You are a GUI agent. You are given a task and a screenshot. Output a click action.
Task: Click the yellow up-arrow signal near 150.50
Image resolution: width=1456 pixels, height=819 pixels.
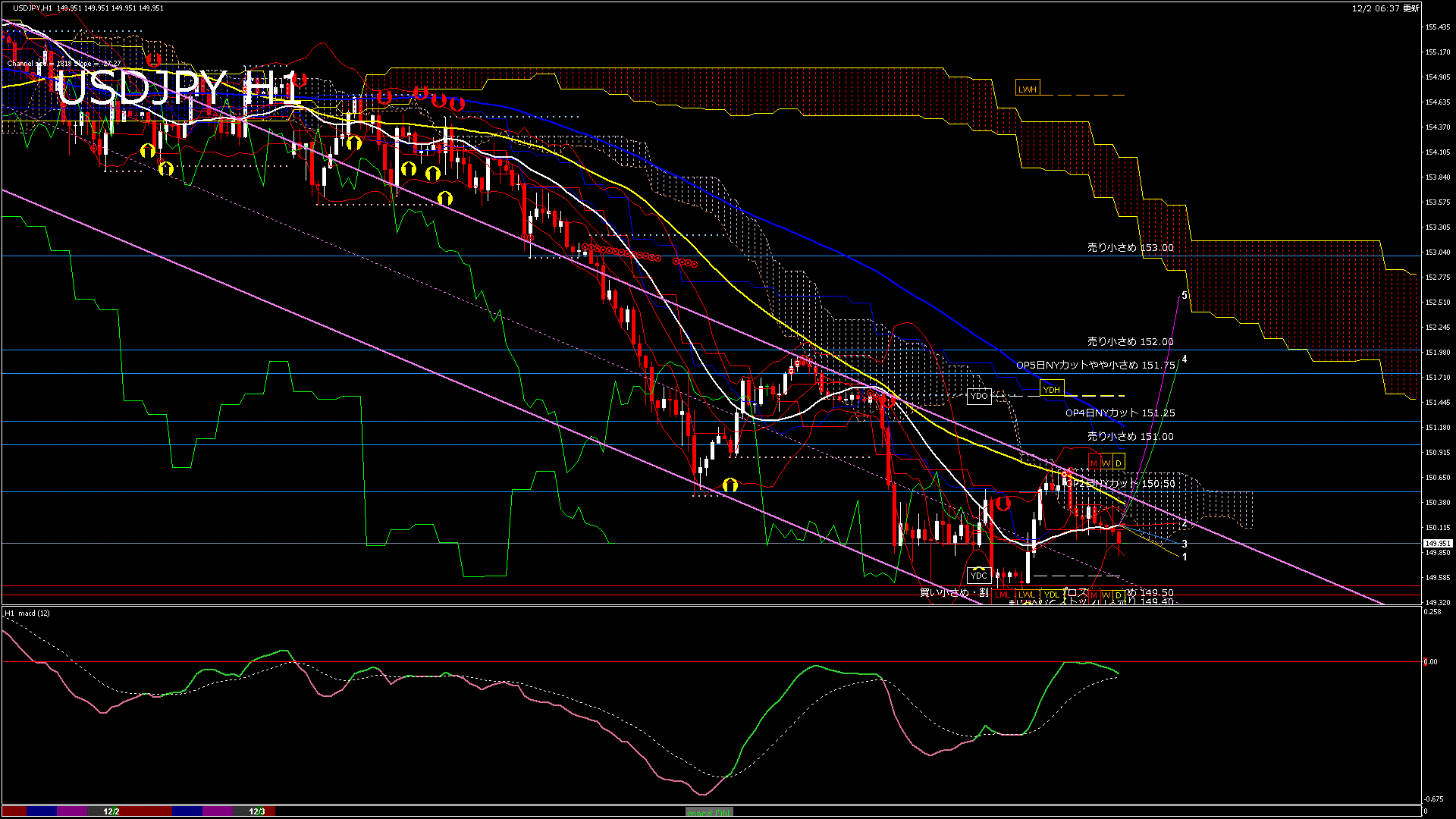coord(730,485)
